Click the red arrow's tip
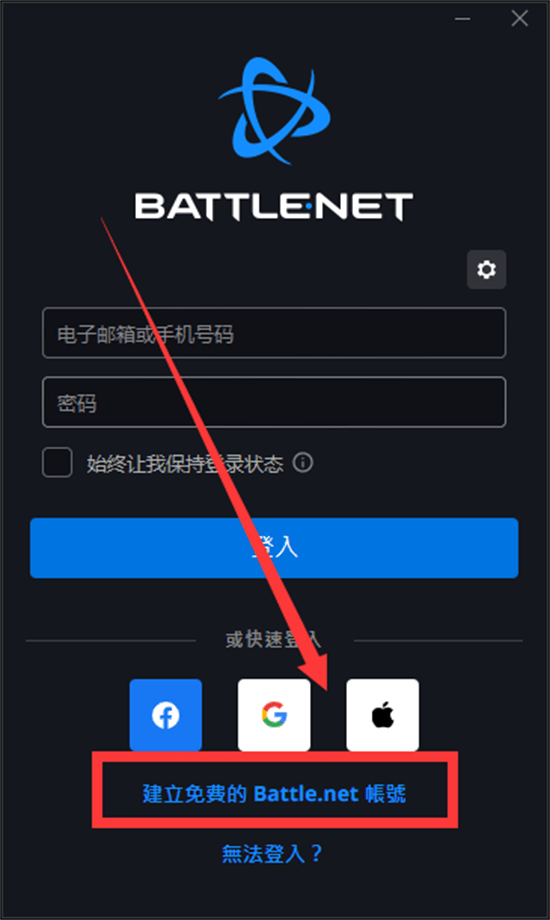The height and width of the screenshot is (920, 550). tap(326, 688)
